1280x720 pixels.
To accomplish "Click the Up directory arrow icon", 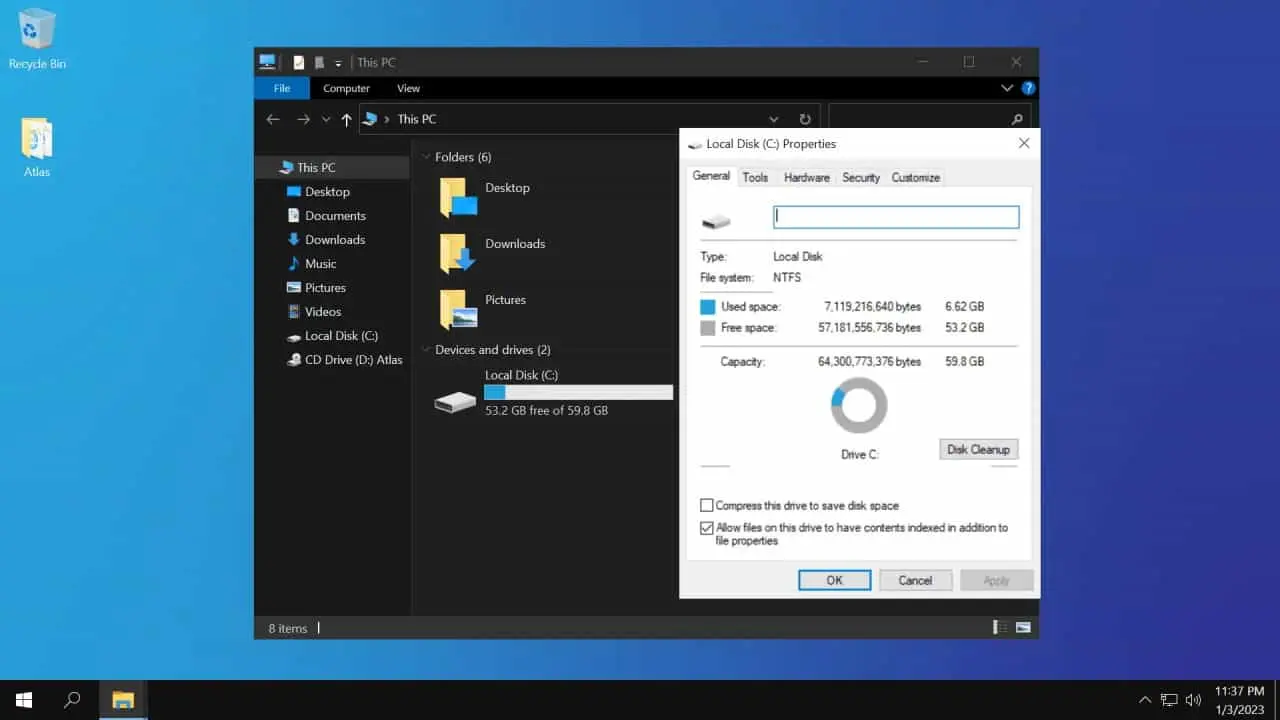I will (x=346, y=119).
